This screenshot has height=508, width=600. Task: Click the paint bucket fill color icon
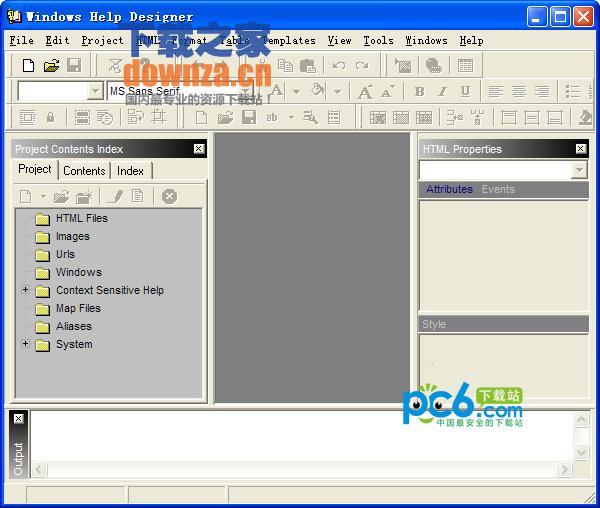(318, 91)
